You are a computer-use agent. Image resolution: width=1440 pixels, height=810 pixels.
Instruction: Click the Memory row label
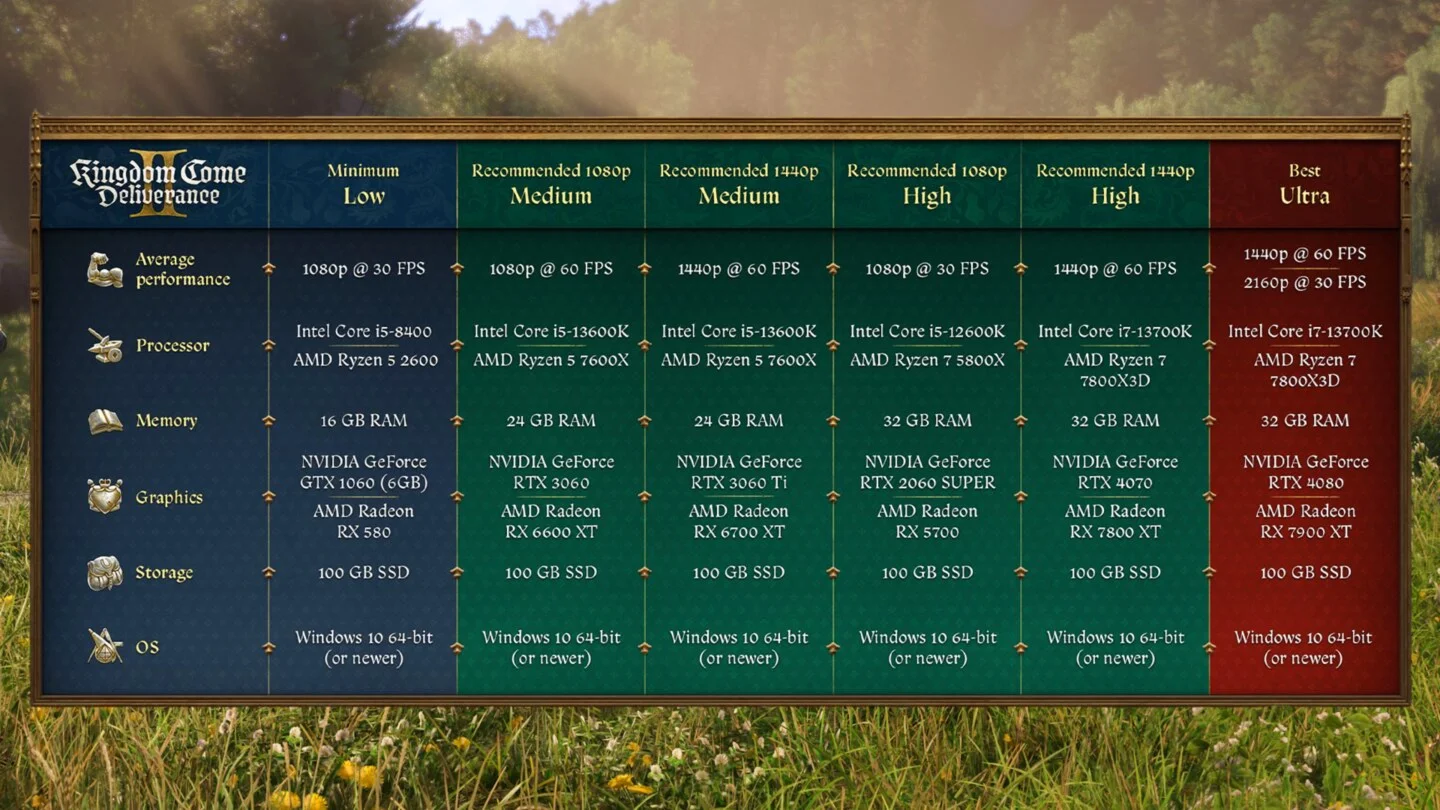click(167, 421)
